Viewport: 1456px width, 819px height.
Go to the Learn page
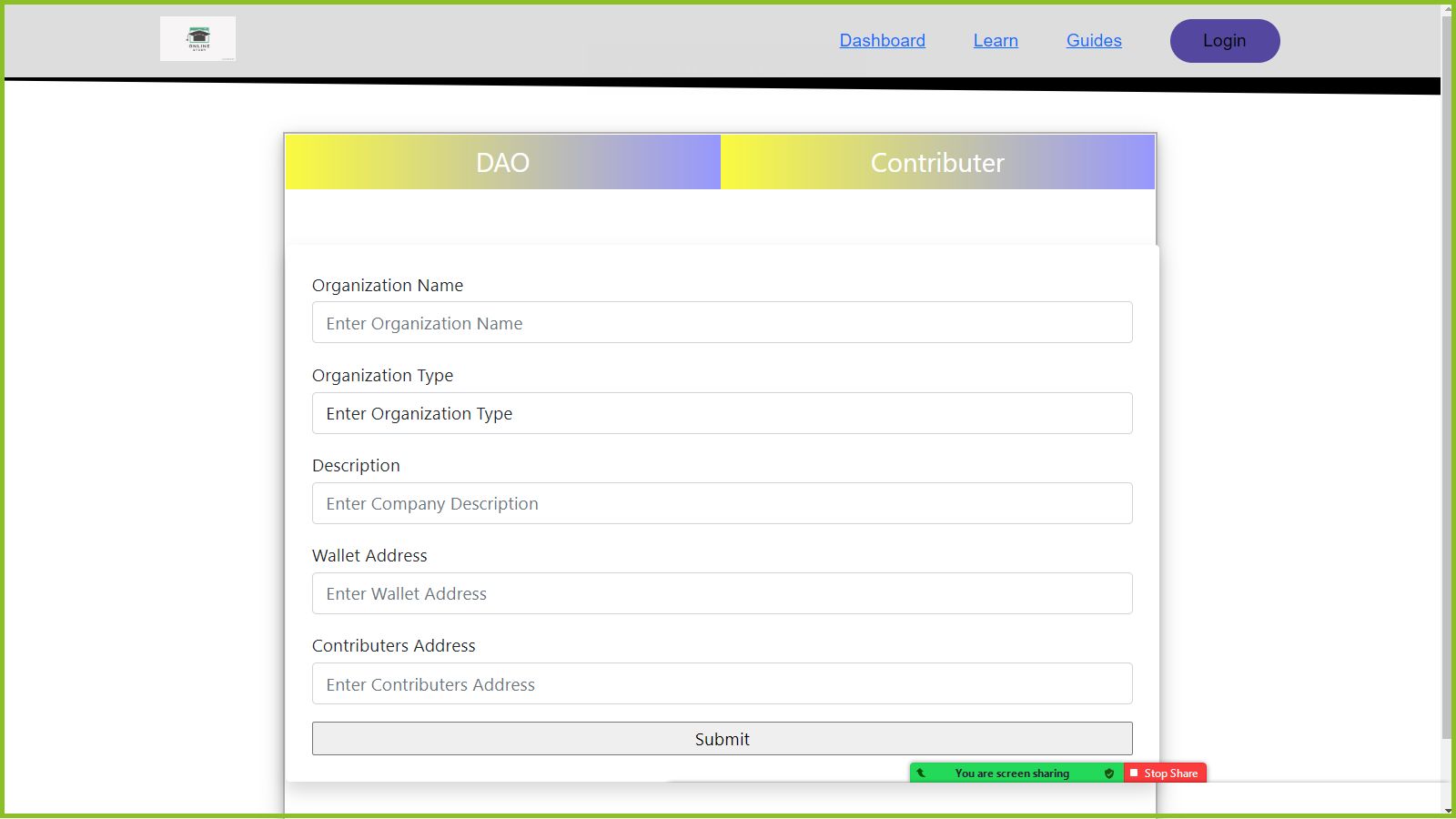click(x=996, y=41)
